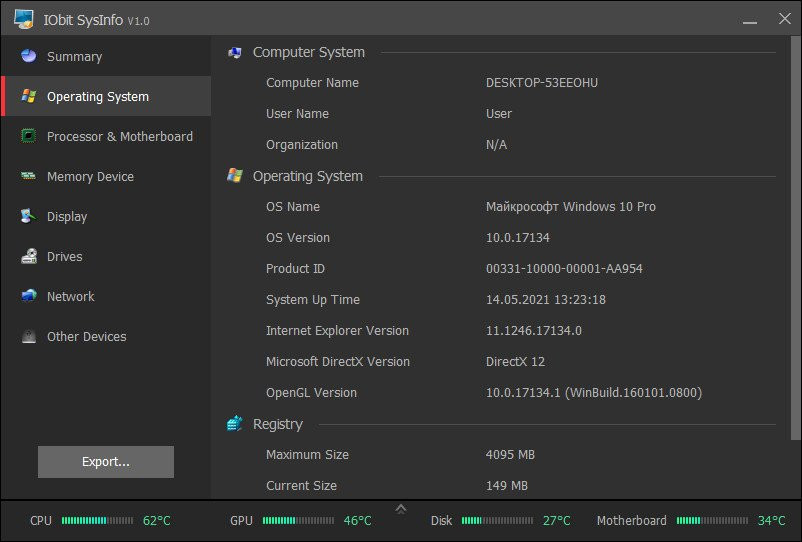Click the Product ID label
This screenshot has height=542, width=802.
pyautogui.click(x=295, y=268)
